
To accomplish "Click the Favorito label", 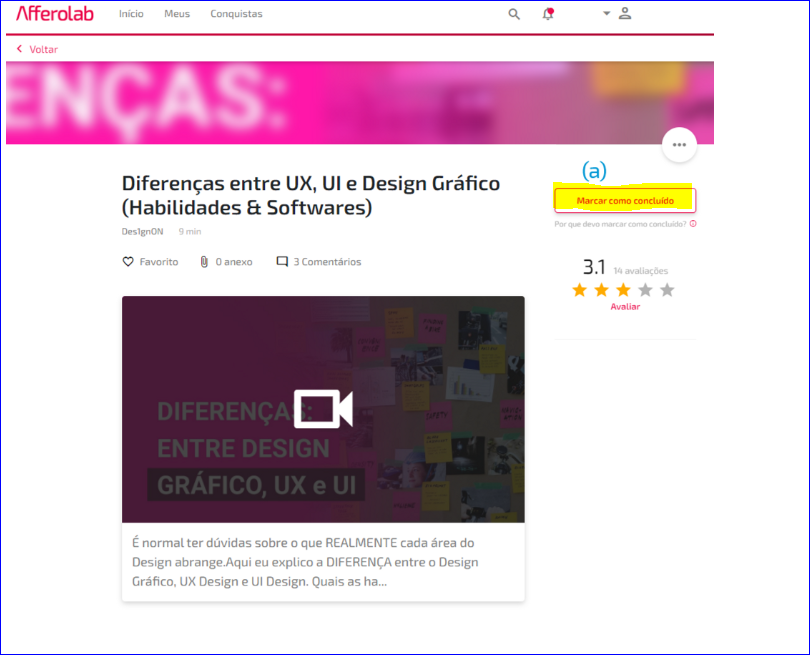I will click(159, 262).
